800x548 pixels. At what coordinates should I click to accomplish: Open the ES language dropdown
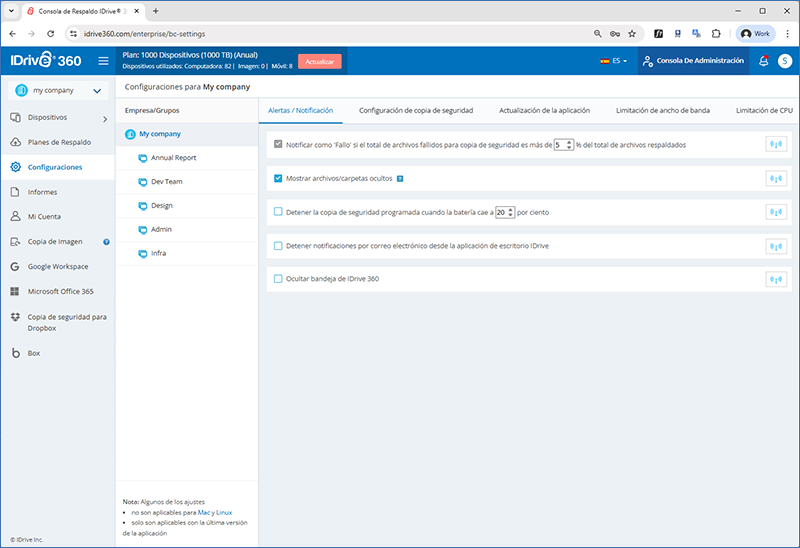[614, 61]
